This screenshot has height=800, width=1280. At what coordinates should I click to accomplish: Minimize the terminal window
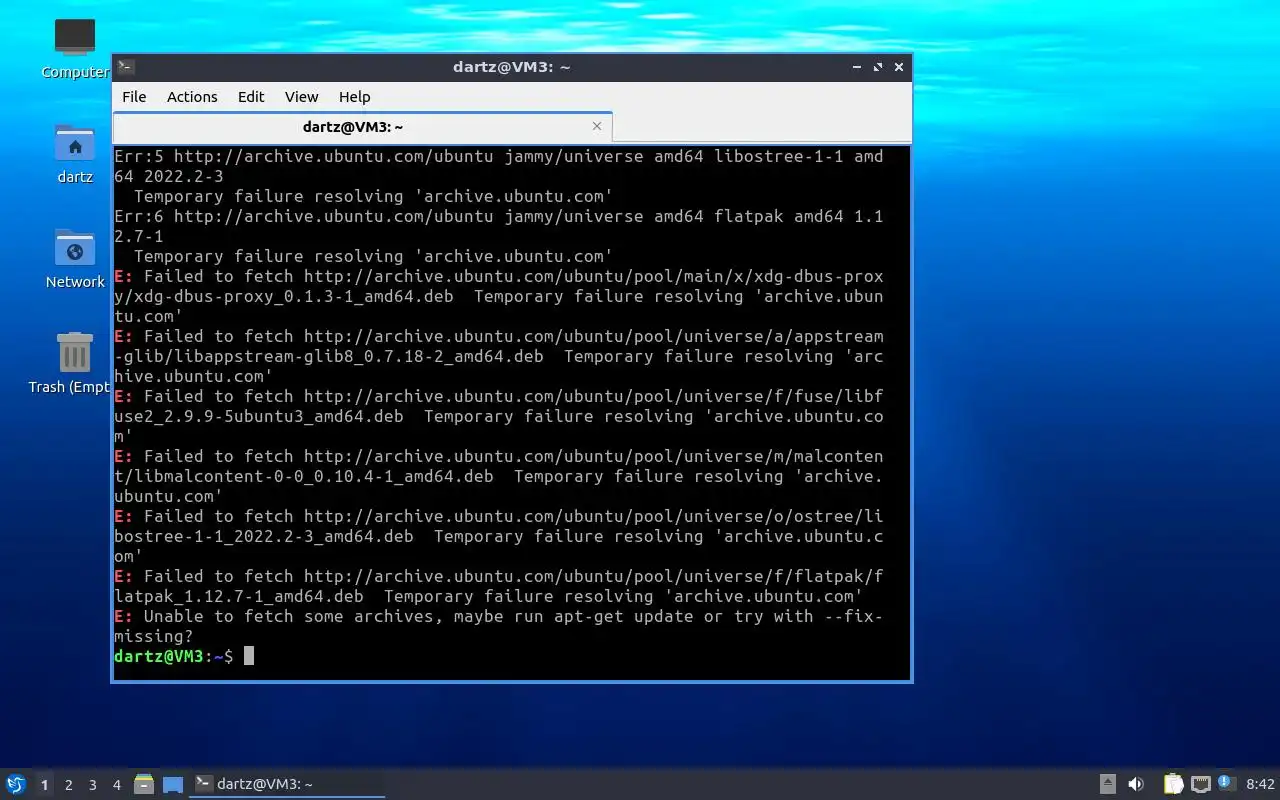857,67
